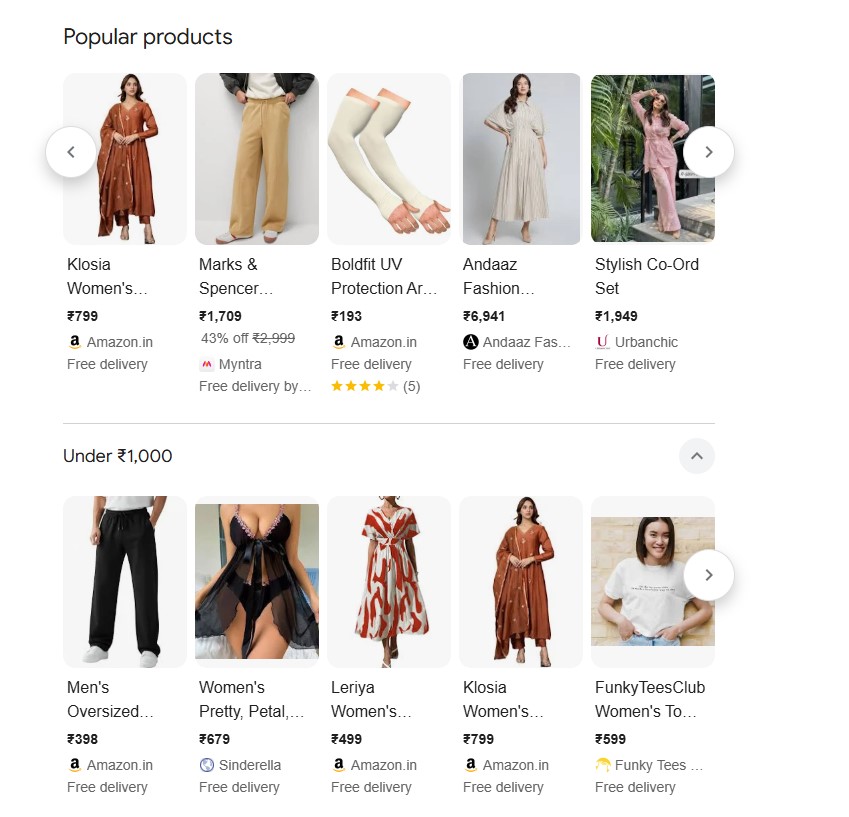This screenshot has width=849, height=817.
Task: Click the Amazon icon under Men's Oversized pants
Action: click(x=74, y=764)
